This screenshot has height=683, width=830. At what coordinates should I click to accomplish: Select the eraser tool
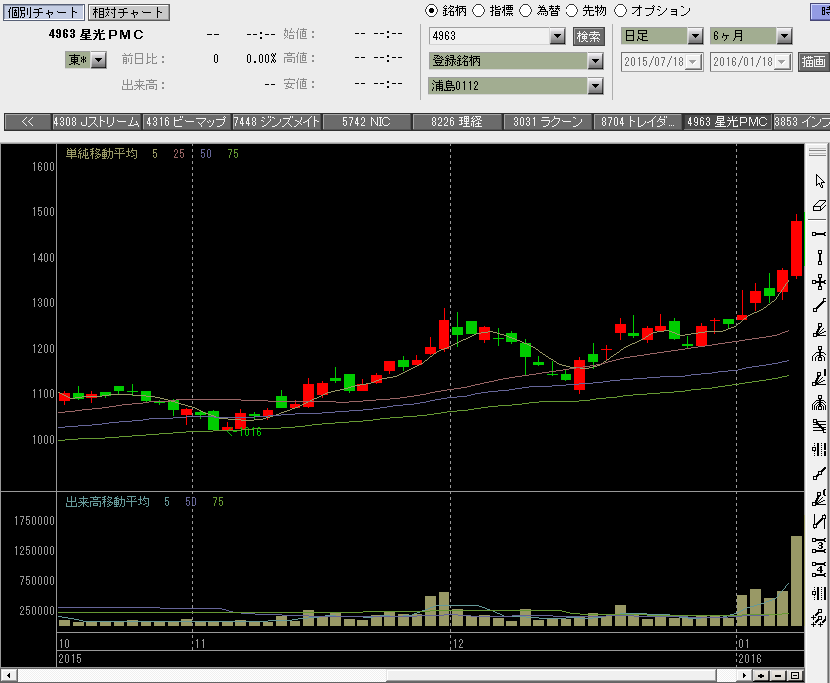(x=819, y=205)
